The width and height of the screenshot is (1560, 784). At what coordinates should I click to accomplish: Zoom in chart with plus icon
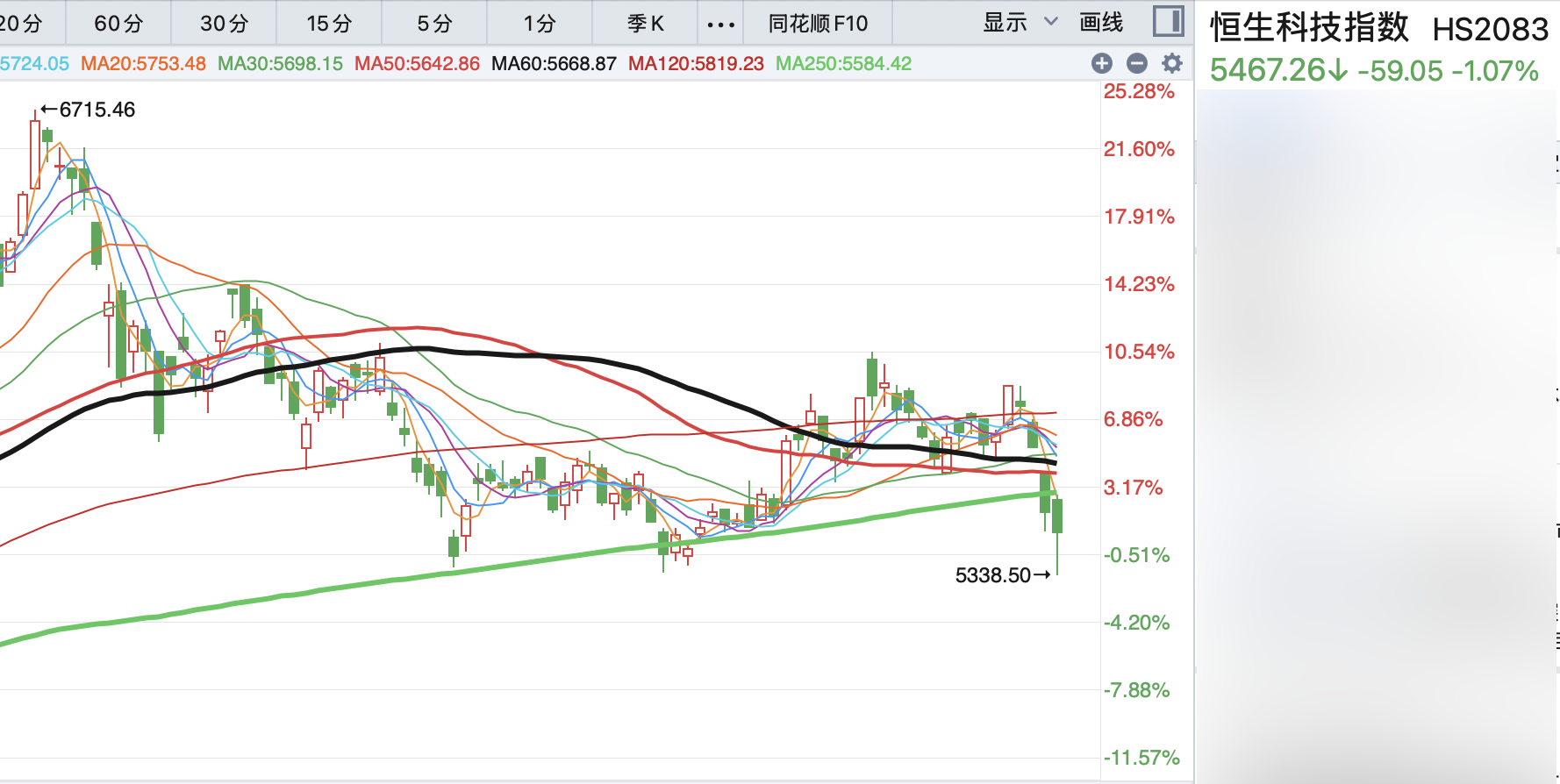(x=1102, y=63)
